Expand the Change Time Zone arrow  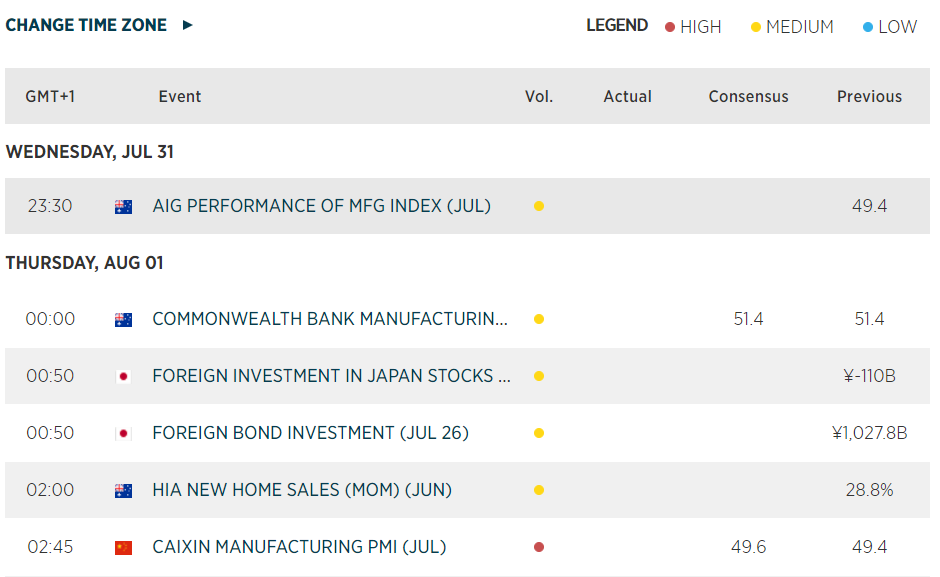(187, 25)
